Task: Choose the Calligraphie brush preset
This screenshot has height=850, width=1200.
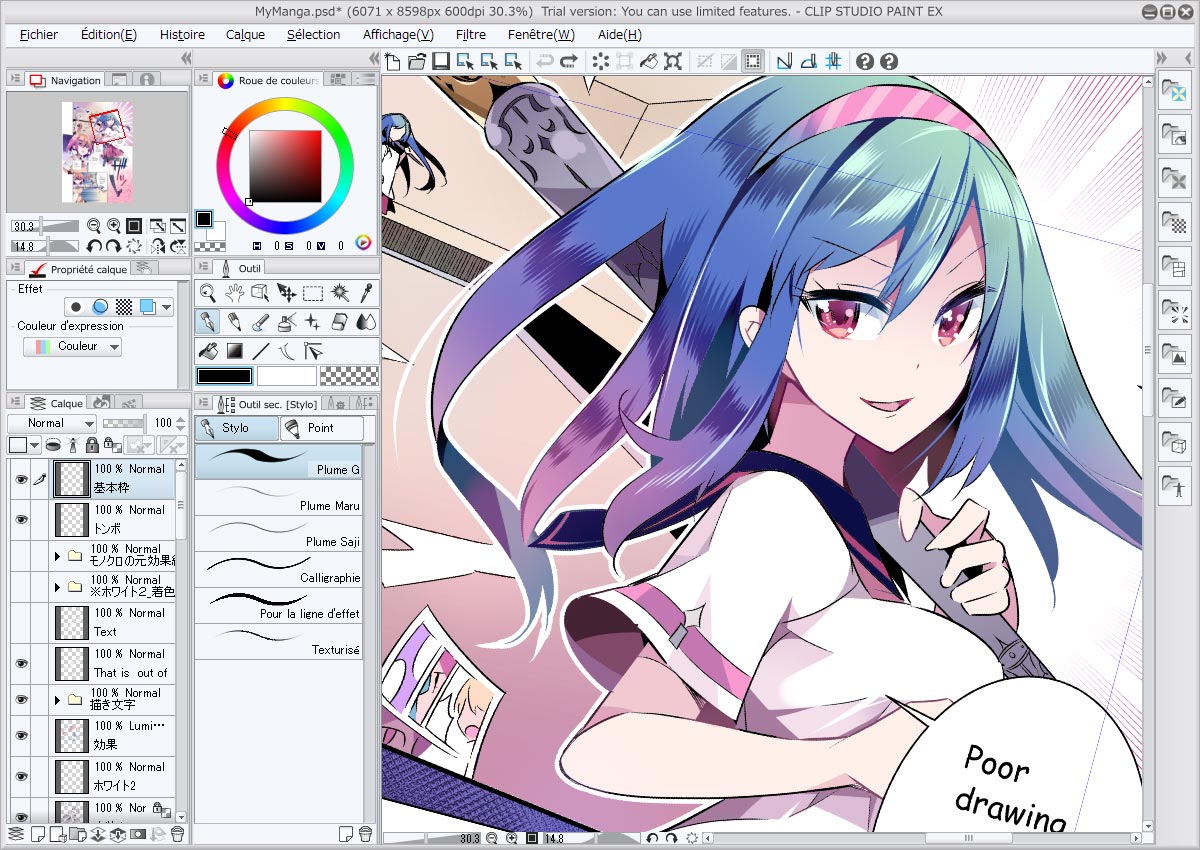Action: (278, 569)
